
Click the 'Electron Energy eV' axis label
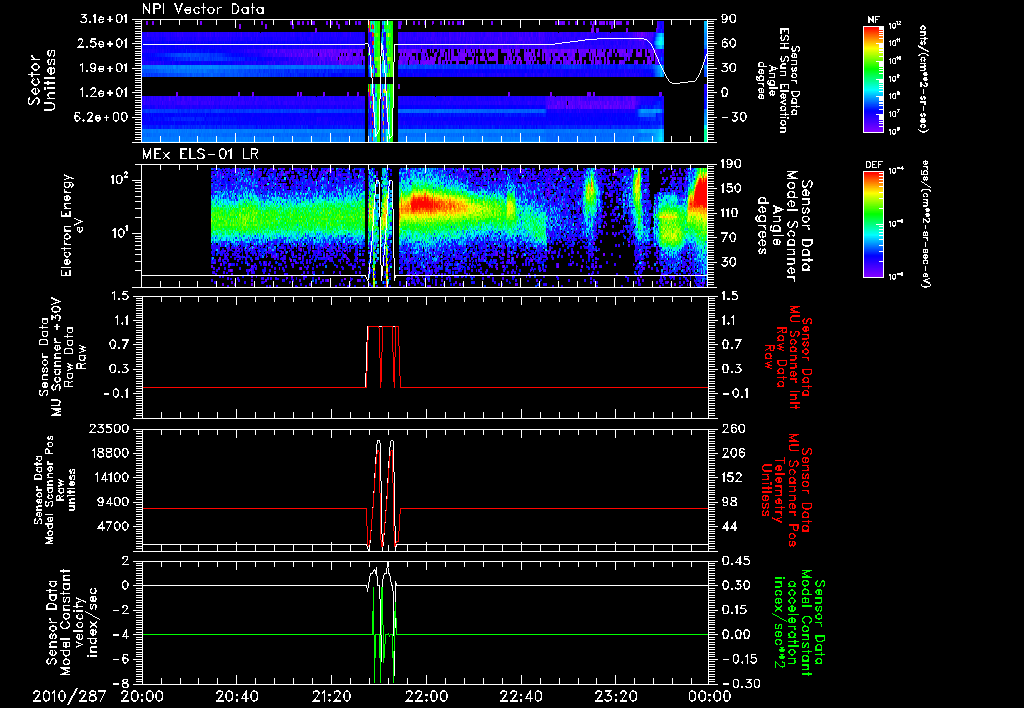click(74, 225)
